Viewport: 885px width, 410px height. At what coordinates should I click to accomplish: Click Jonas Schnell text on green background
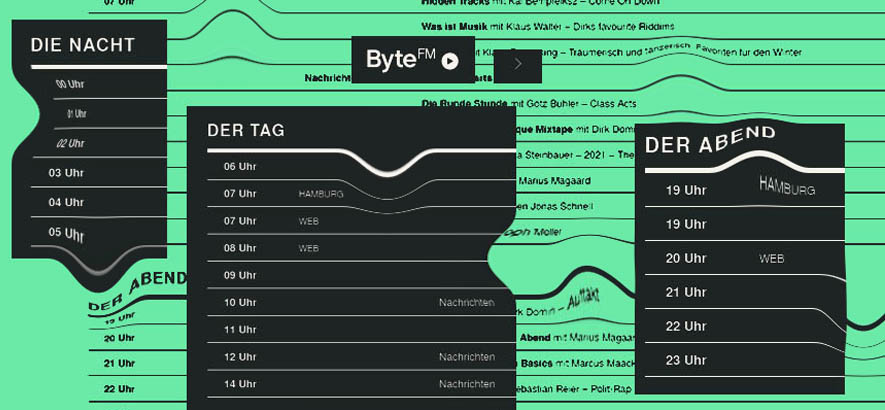click(562, 207)
